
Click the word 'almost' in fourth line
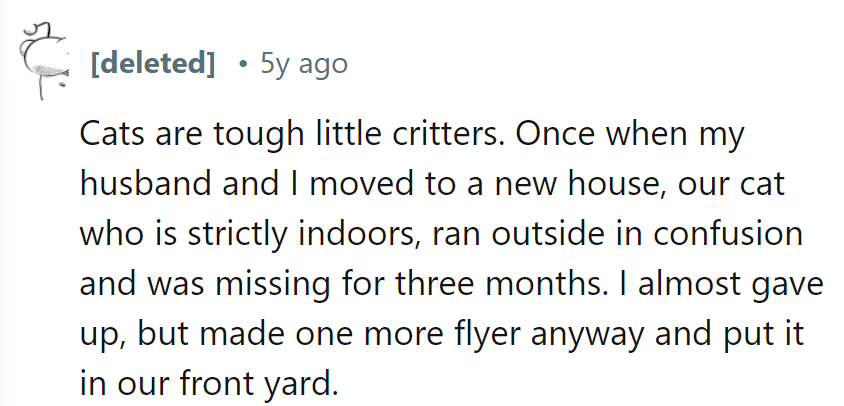pyautogui.click(x=682, y=283)
